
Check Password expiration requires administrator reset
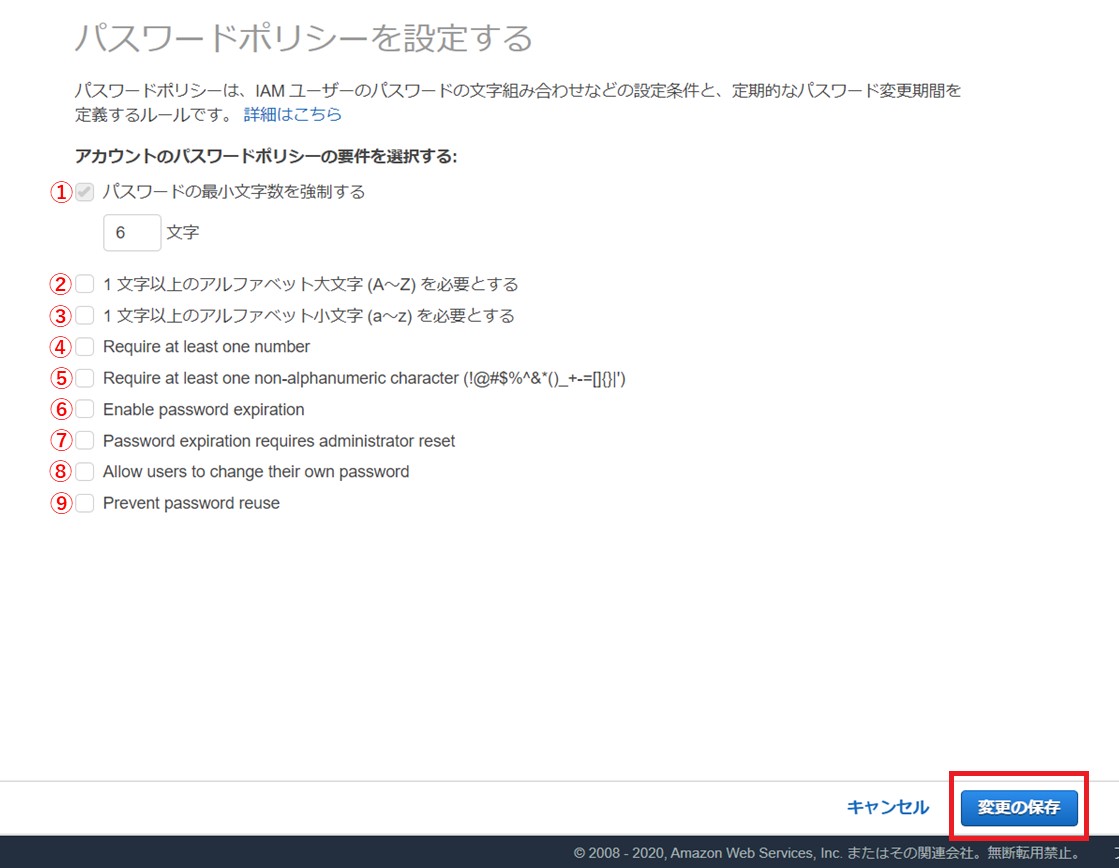point(84,440)
